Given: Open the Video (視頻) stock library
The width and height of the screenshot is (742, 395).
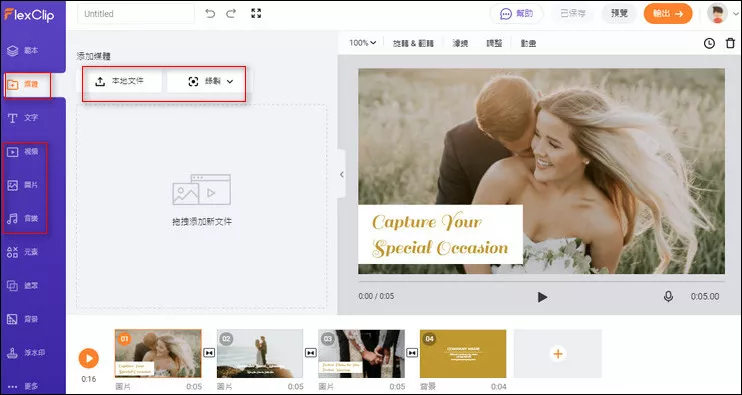Looking at the screenshot, I should pyautogui.click(x=23, y=151).
